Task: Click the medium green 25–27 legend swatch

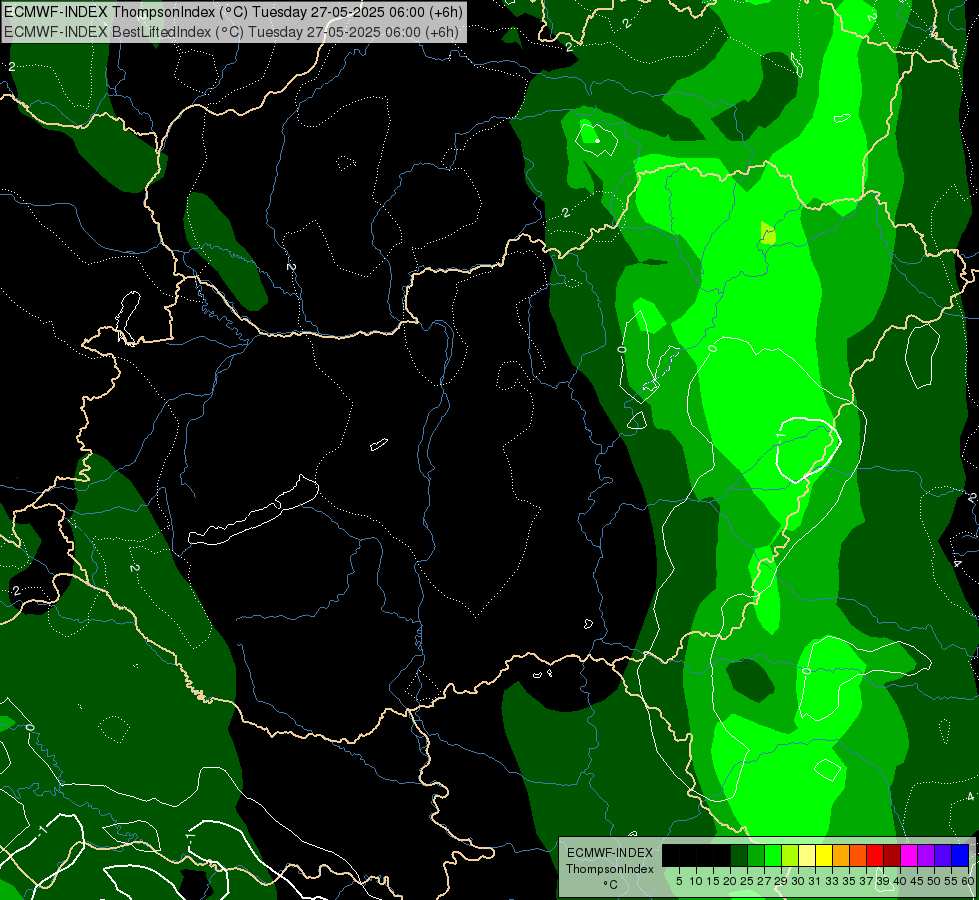Action: pos(756,855)
